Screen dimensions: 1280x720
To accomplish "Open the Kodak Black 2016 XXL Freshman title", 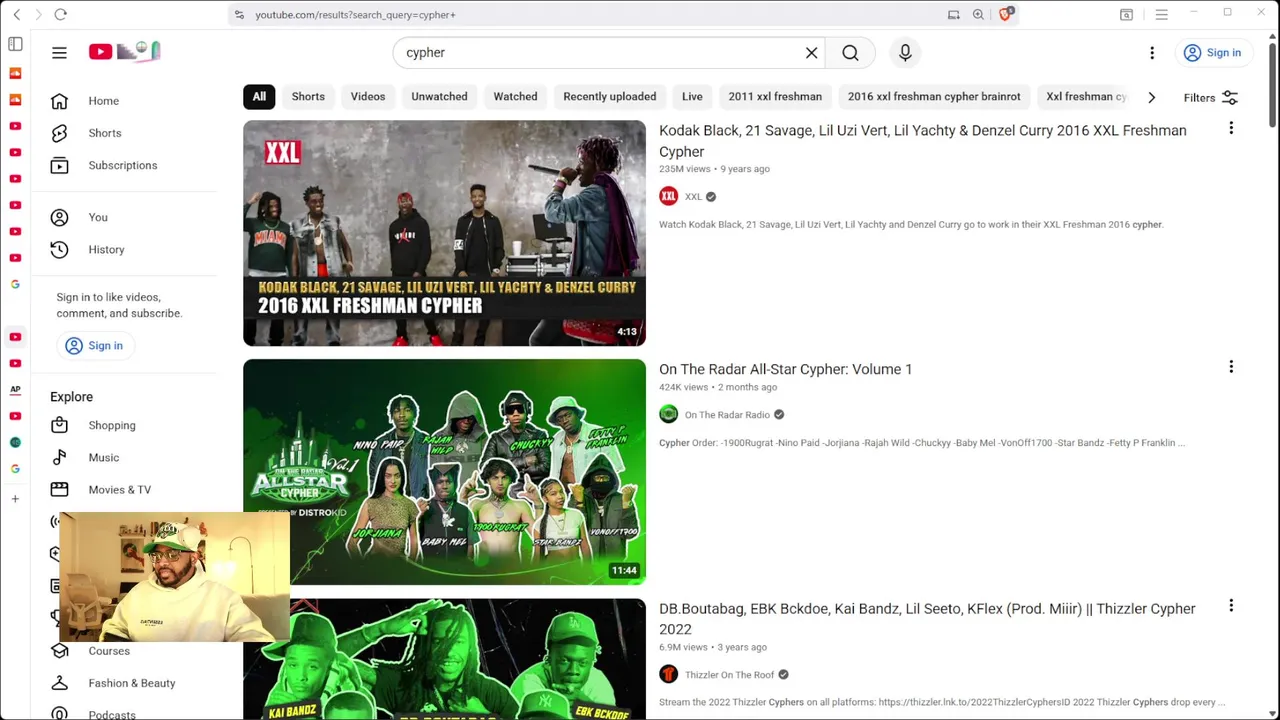I will (x=922, y=141).
